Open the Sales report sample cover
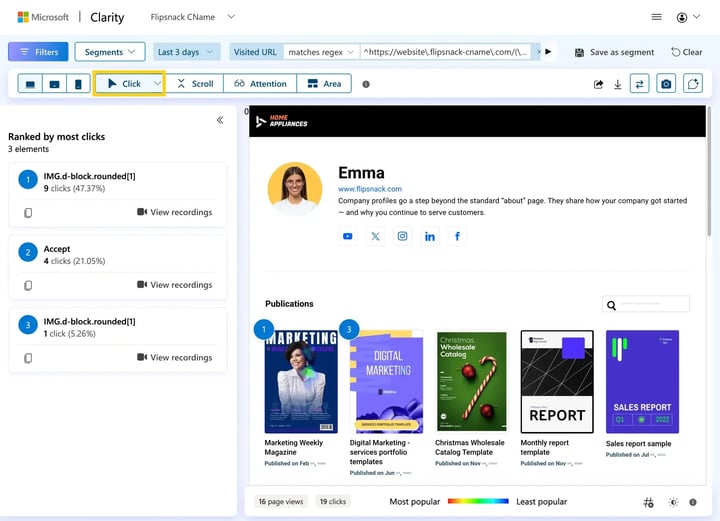Viewport: 720px width, 521px height. click(642, 382)
